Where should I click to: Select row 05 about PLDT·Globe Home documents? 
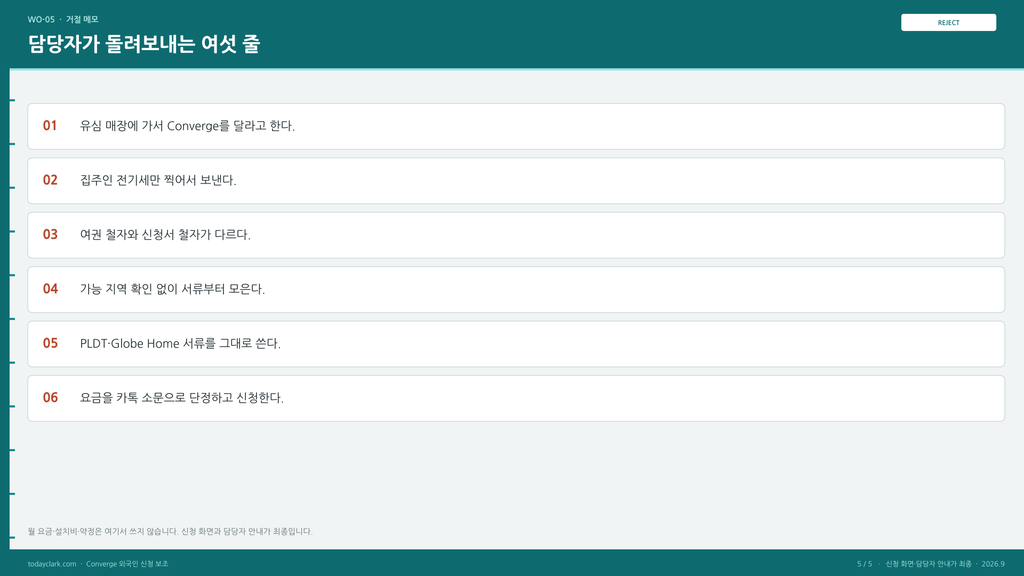(x=516, y=344)
